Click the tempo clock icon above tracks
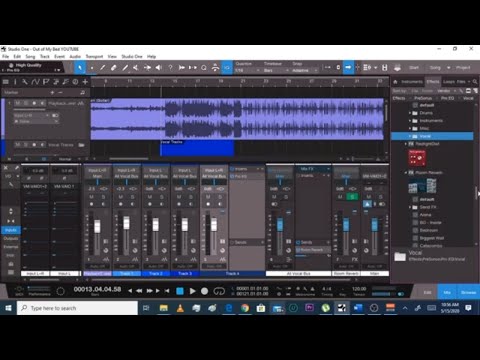This screenshot has height=360, width=480. (75, 82)
